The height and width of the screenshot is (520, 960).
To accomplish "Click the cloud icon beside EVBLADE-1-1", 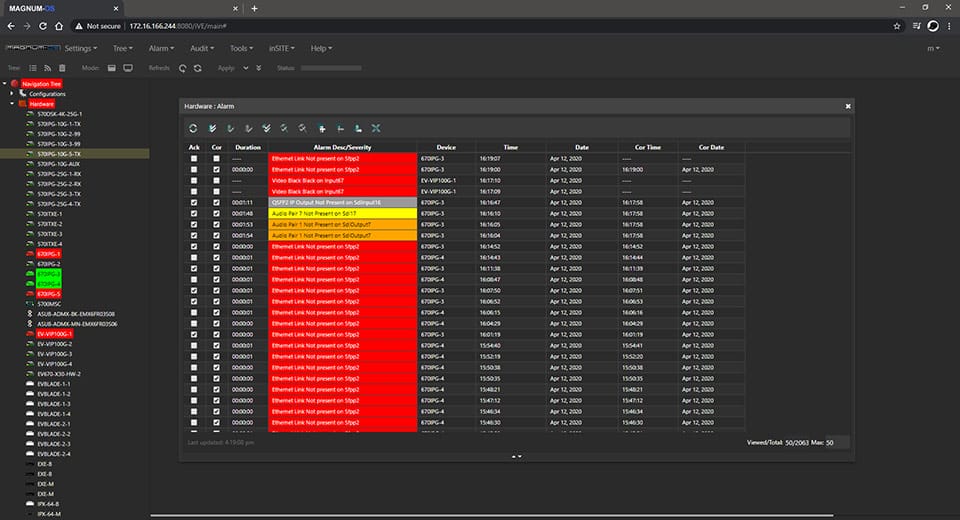I will click(x=29, y=384).
